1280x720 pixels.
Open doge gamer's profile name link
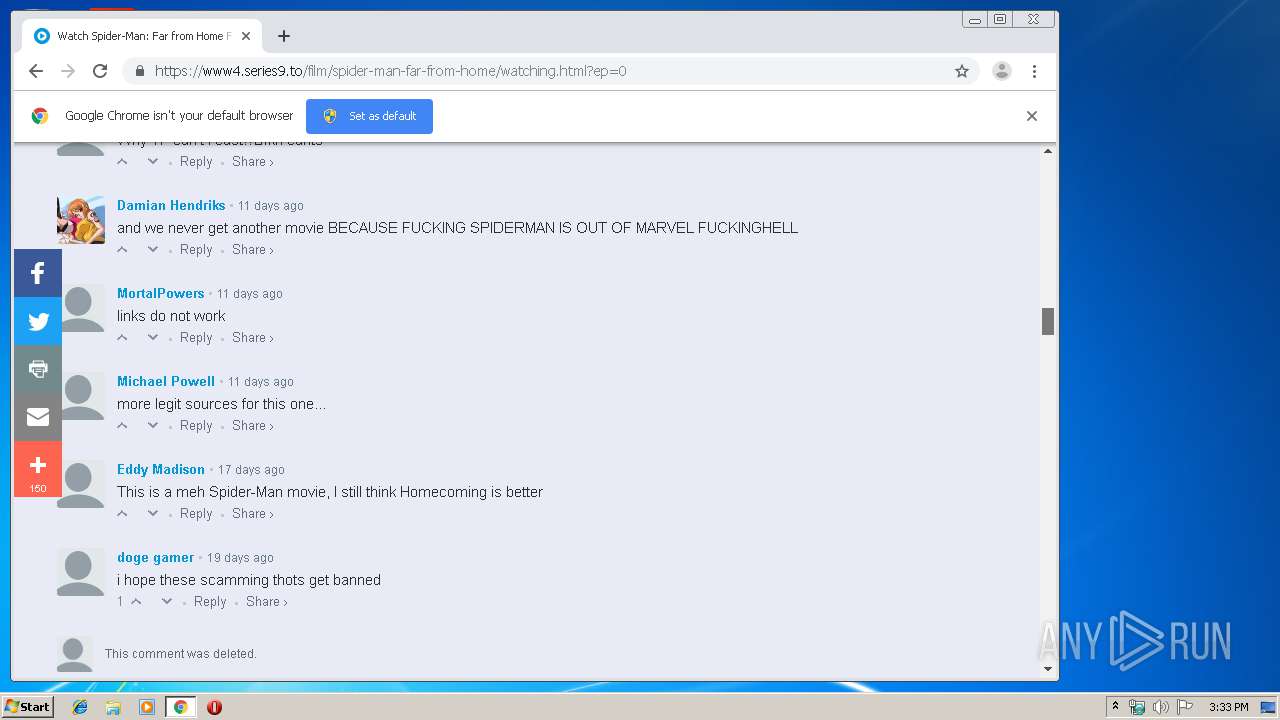tap(156, 557)
